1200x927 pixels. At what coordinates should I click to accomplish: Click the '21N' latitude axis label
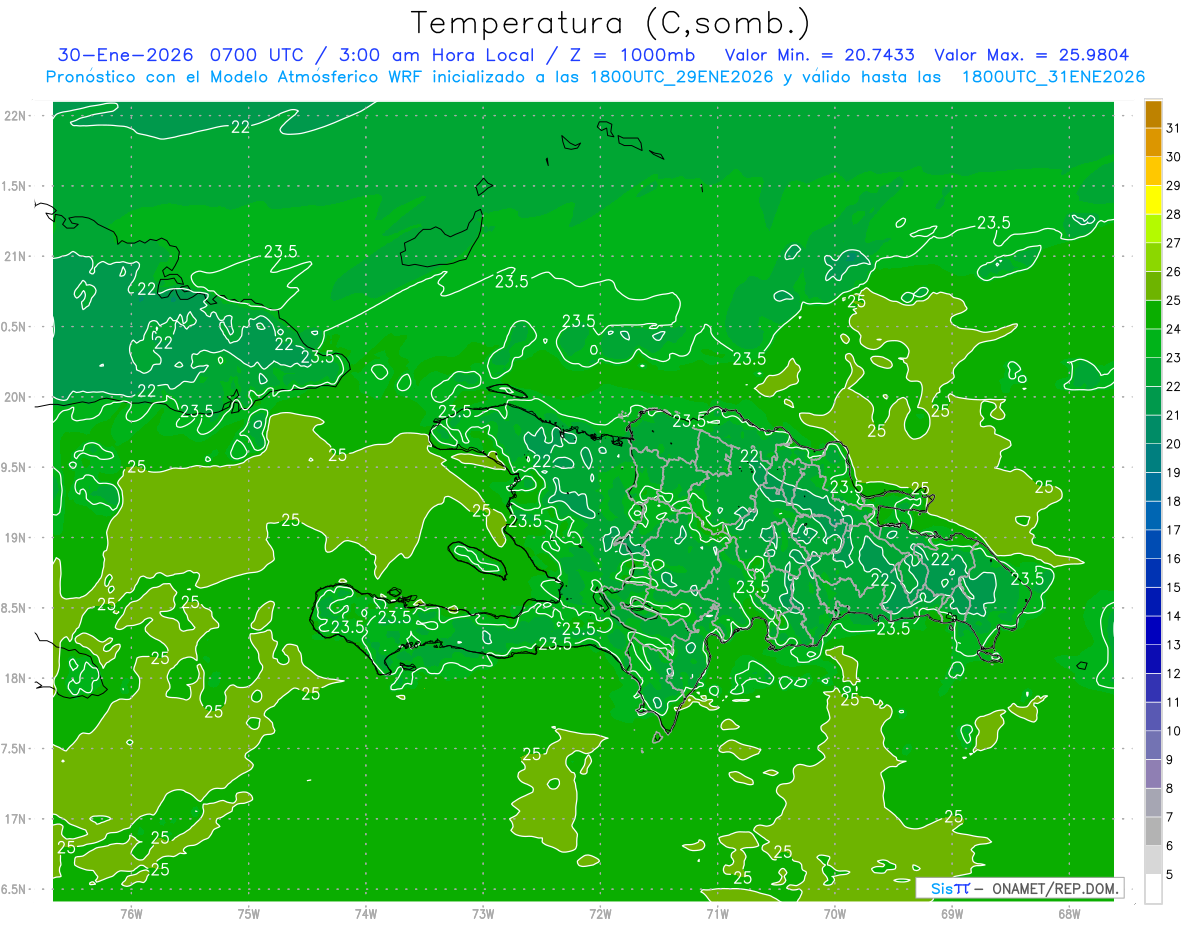click(15, 256)
